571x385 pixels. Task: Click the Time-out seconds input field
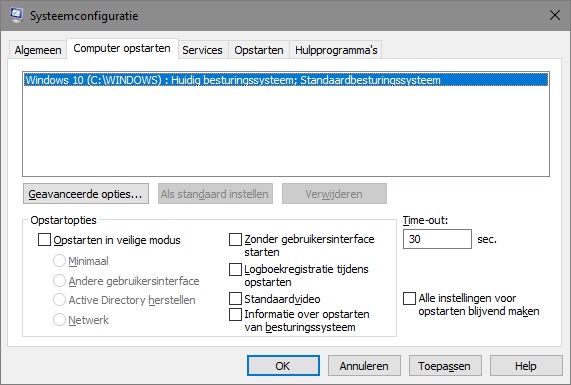click(x=437, y=239)
